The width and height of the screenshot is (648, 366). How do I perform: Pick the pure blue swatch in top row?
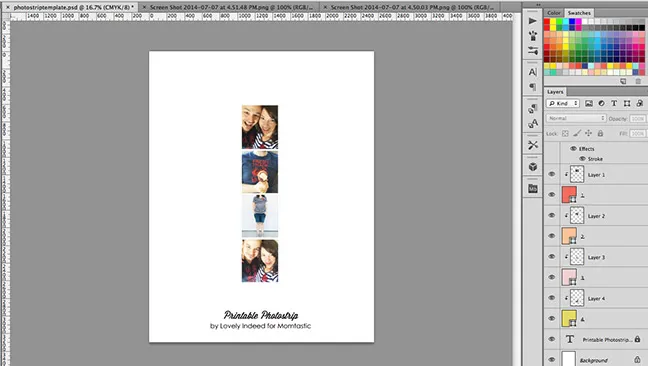(x=572, y=21)
